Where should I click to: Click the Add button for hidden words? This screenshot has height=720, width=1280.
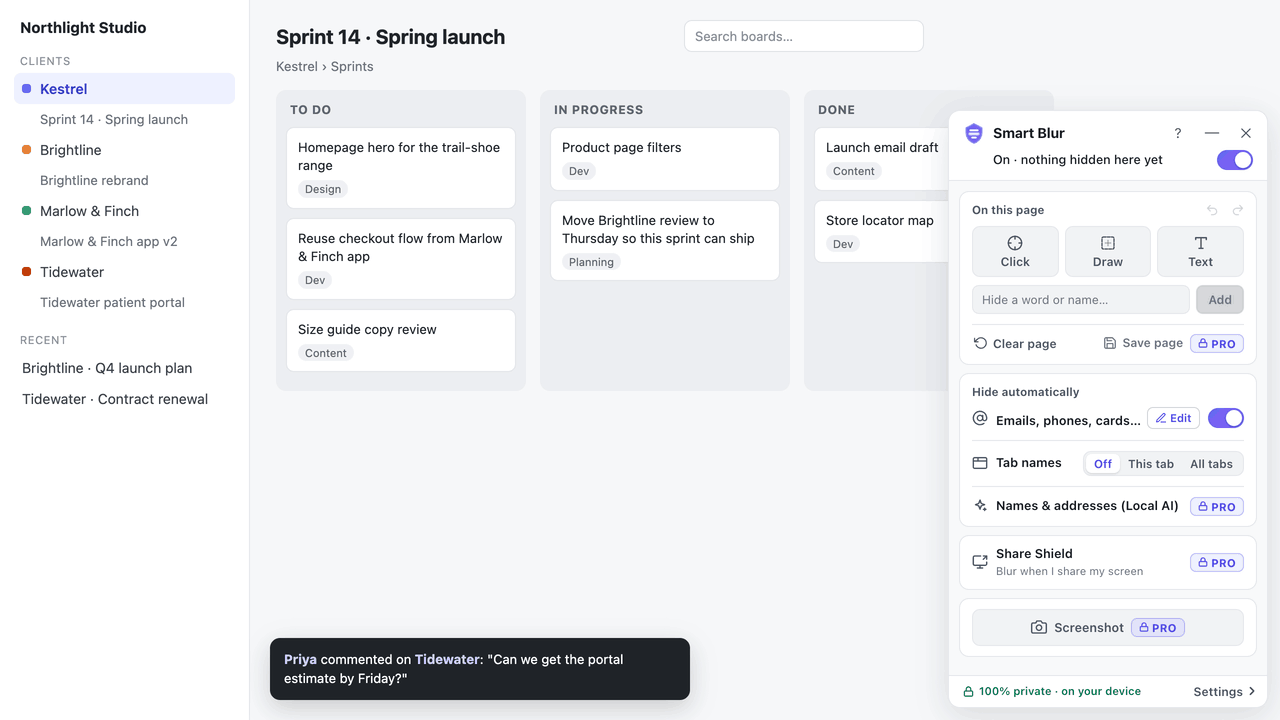pos(1220,299)
